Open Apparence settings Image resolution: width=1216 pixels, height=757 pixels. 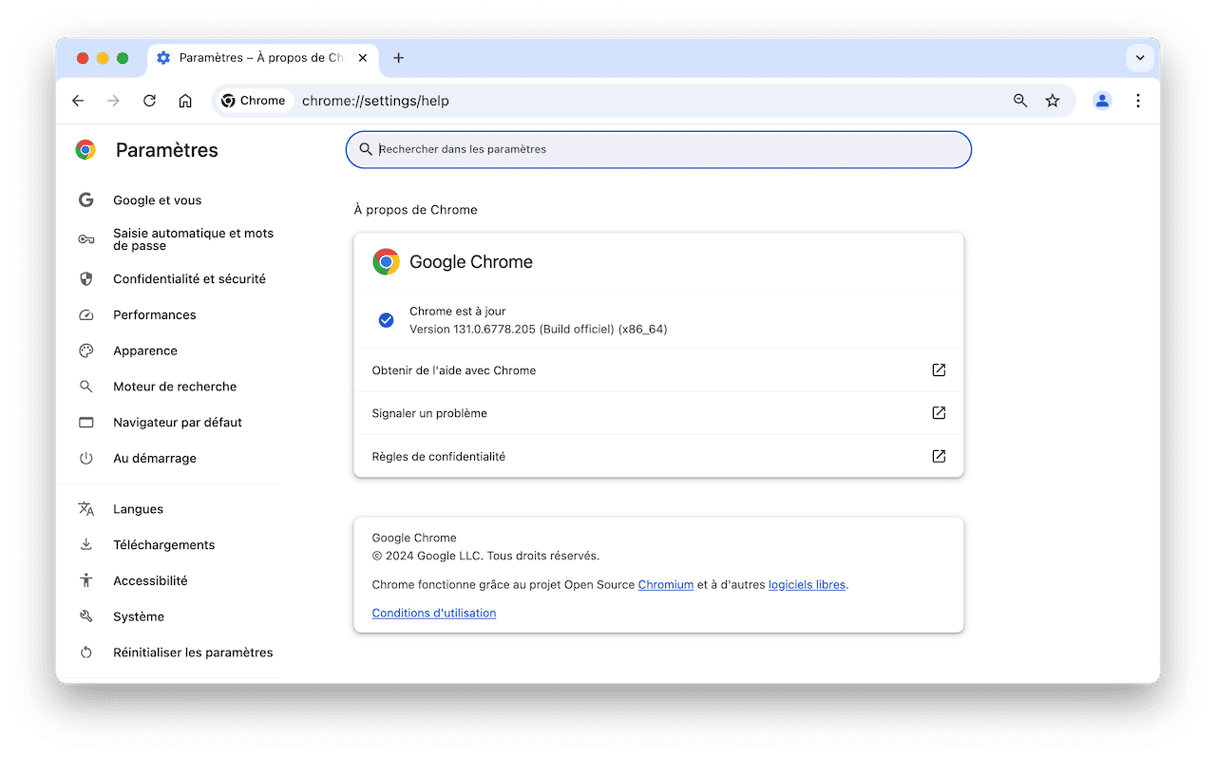(x=145, y=351)
